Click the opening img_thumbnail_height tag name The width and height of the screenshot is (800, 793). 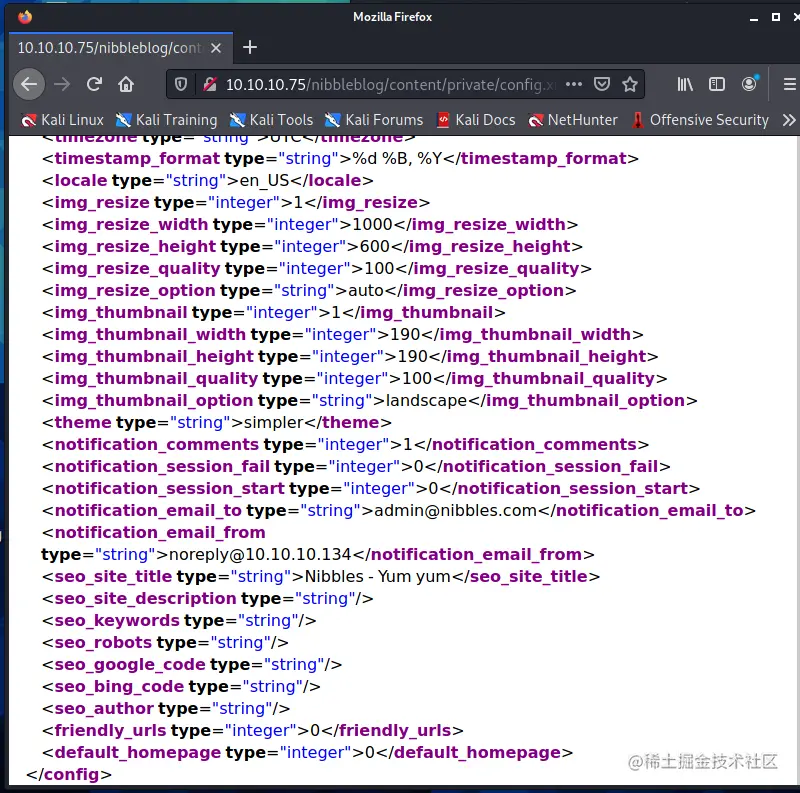click(x=154, y=357)
